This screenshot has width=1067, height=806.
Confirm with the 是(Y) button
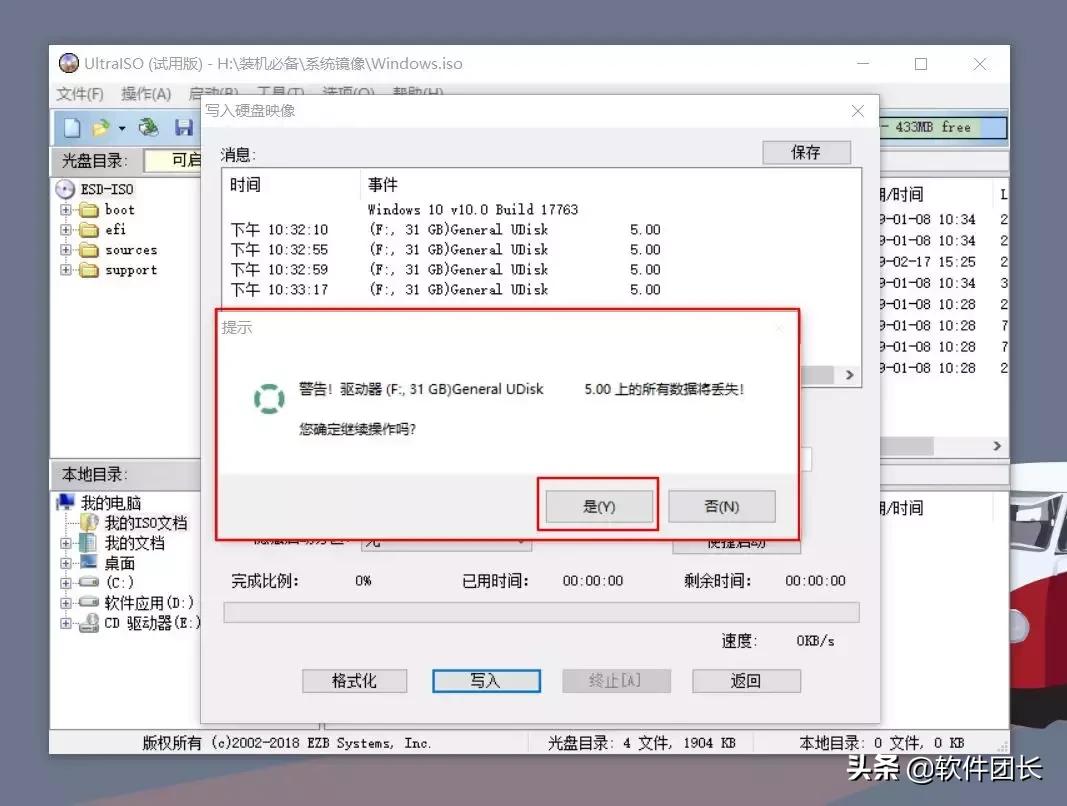(x=597, y=506)
